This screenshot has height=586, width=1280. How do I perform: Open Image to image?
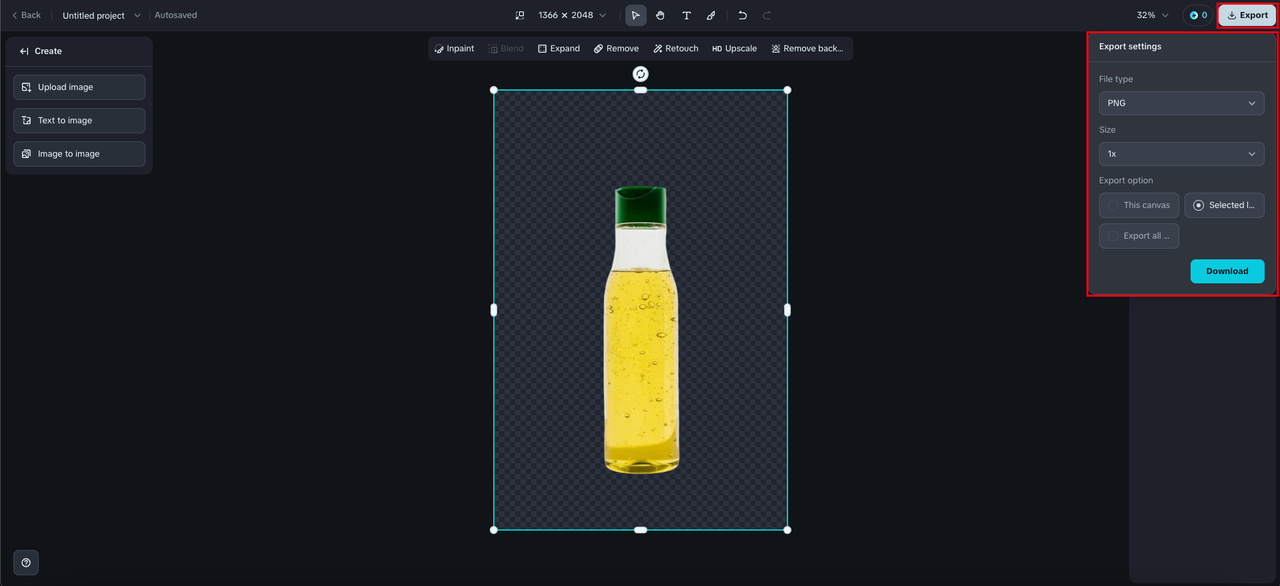pos(79,154)
